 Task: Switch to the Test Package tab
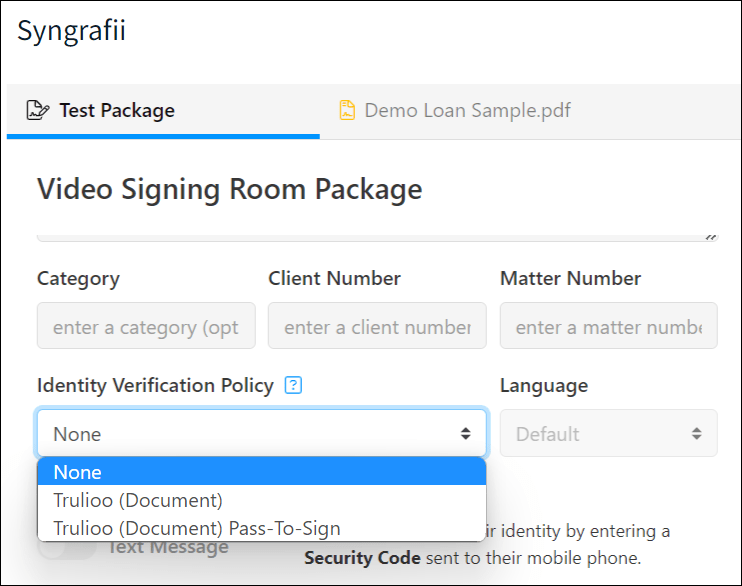coord(116,110)
